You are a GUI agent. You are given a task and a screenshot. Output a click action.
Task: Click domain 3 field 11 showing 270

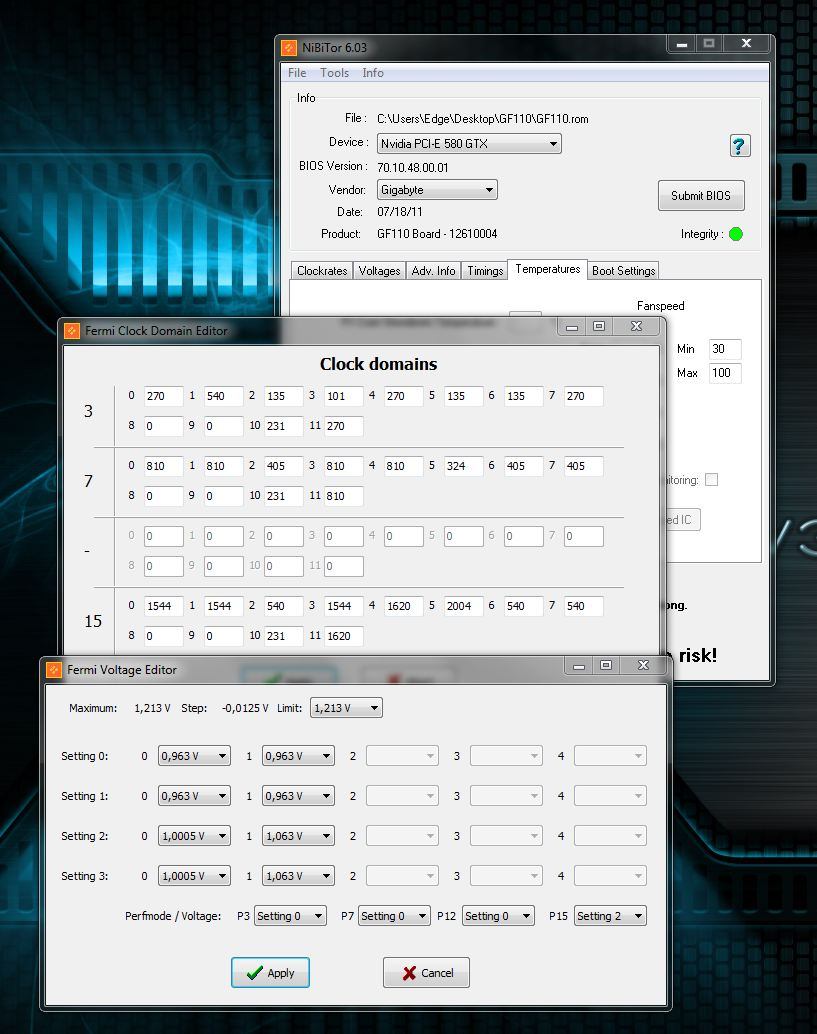(x=344, y=426)
